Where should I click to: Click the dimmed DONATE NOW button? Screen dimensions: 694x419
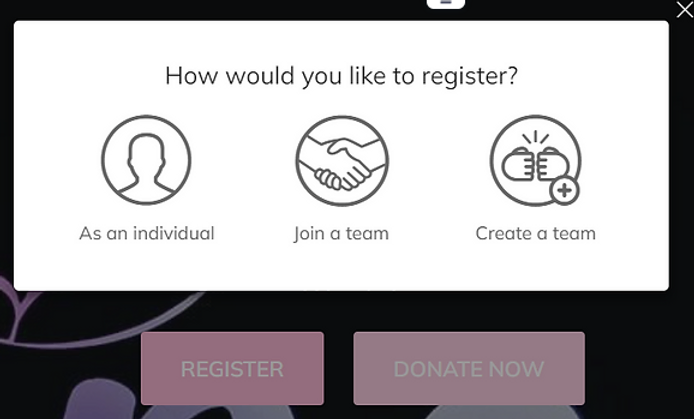tap(469, 369)
